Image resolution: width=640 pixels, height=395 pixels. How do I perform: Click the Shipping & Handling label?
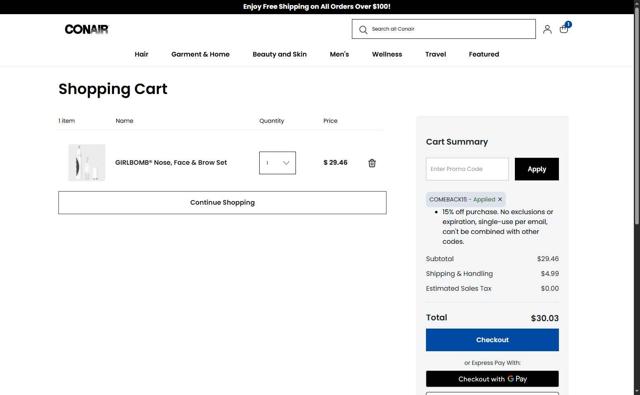point(459,273)
